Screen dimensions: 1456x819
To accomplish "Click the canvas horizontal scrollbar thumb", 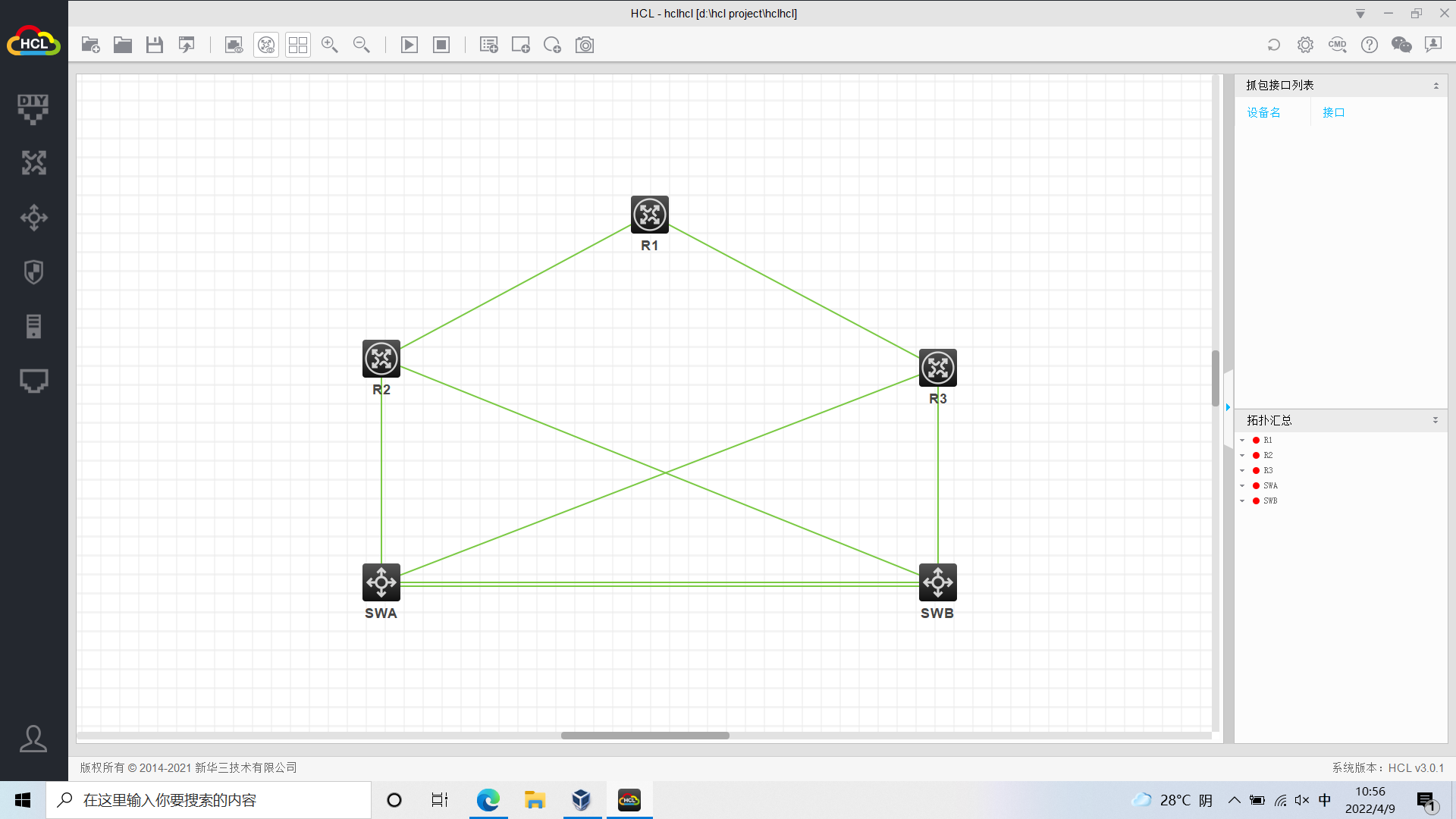I will point(645,736).
